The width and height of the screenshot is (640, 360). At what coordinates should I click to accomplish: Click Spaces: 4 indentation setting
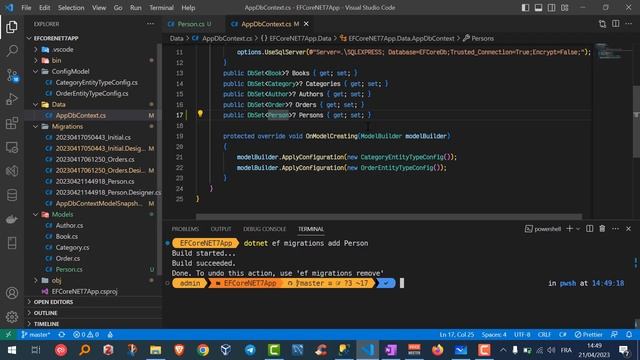tap(494, 334)
